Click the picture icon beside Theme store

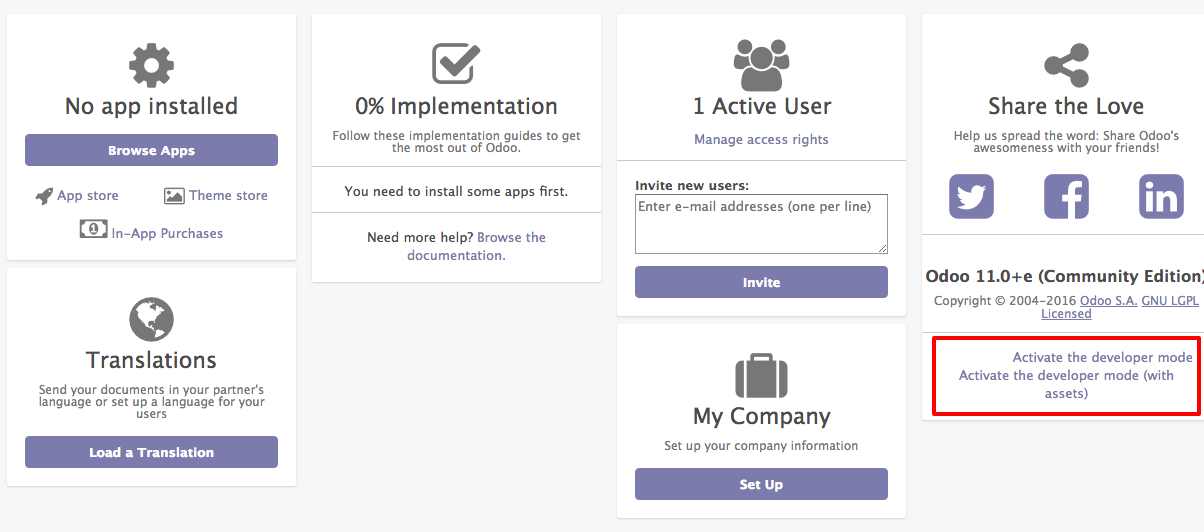click(x=174, y=196)
